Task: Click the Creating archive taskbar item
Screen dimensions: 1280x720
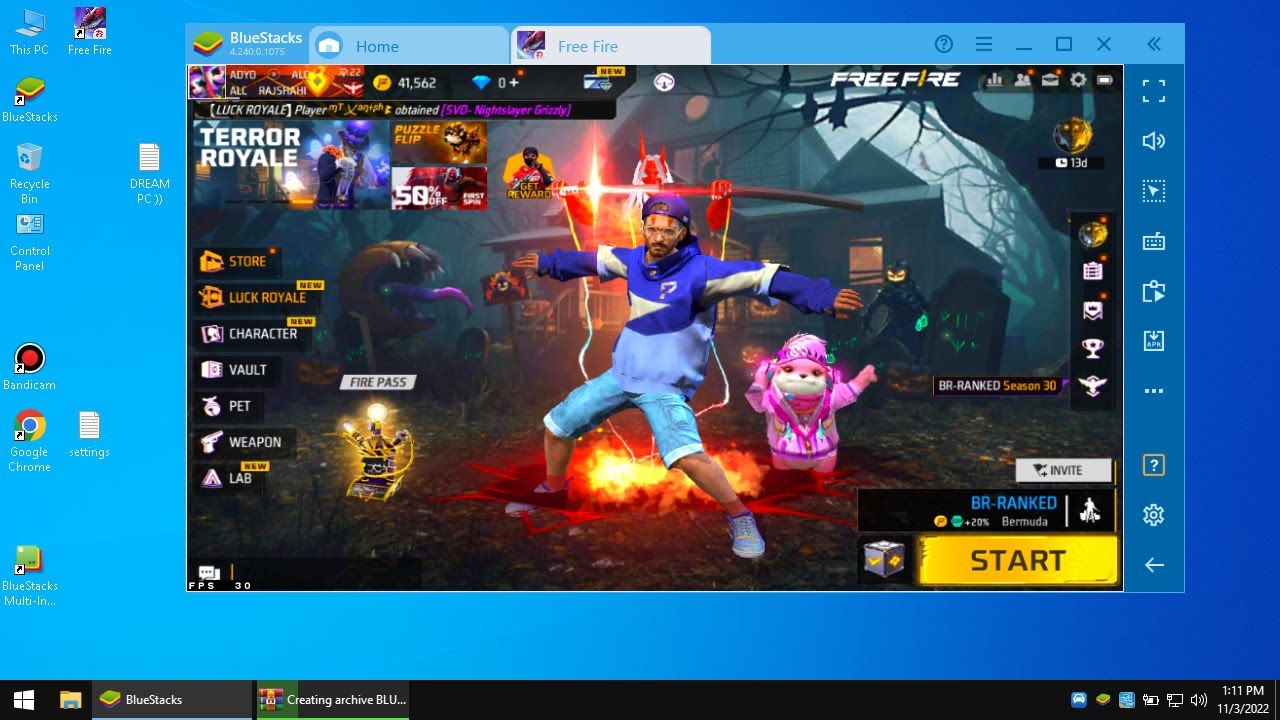Action: pos(333,700)
